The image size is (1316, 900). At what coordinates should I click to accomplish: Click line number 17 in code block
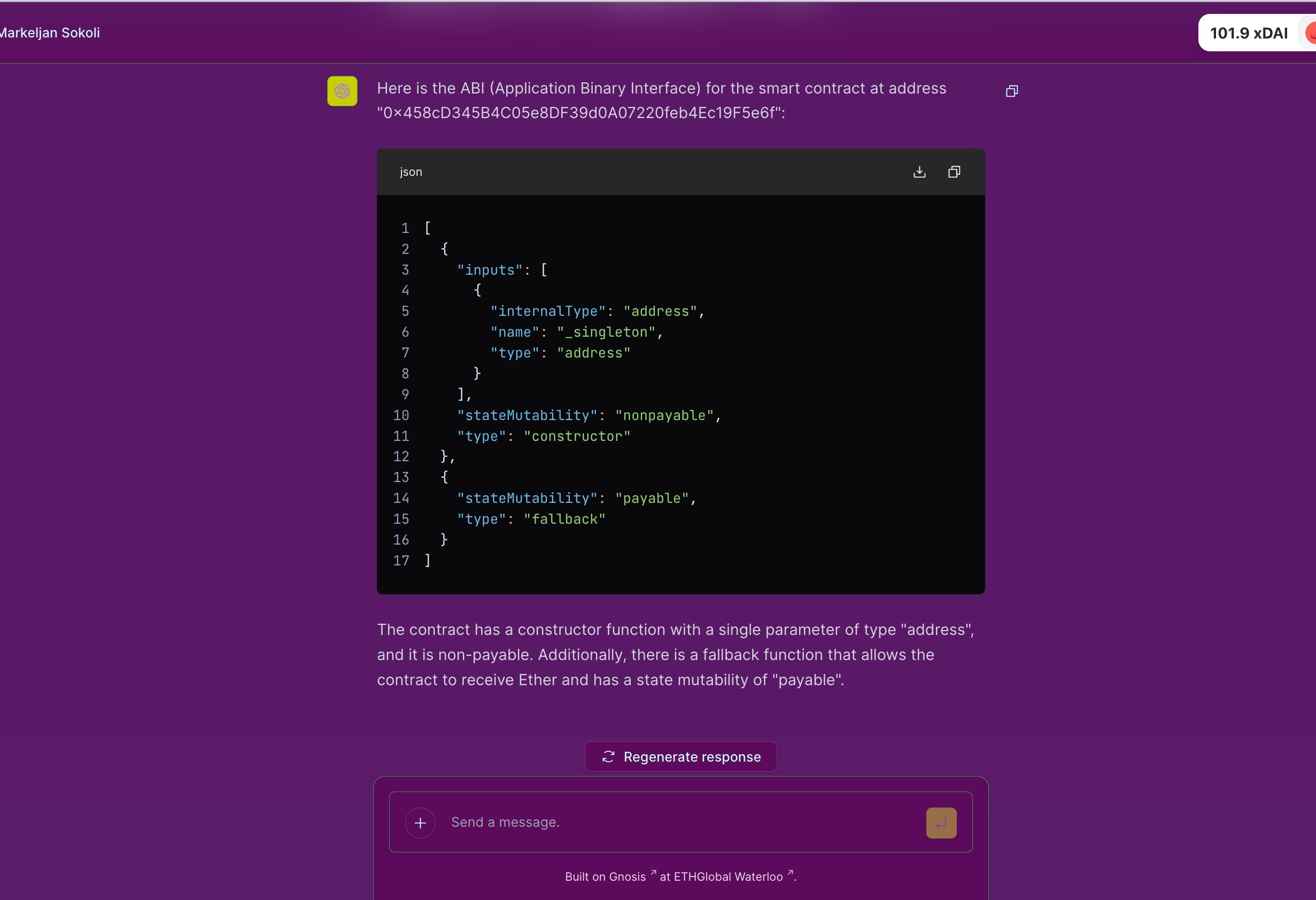click(401, 561)
